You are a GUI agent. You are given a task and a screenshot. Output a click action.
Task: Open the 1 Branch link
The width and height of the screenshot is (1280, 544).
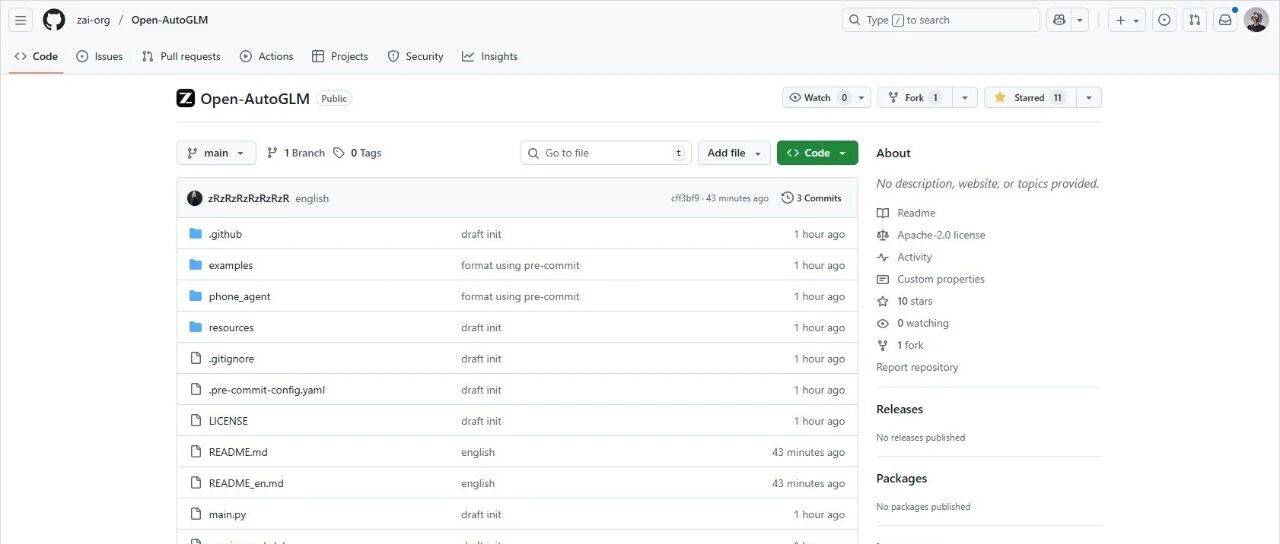(296, 153)
